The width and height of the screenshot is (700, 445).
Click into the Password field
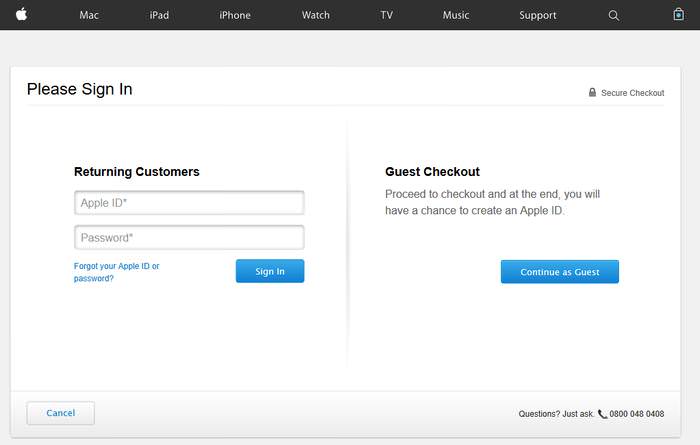pyautogui.click(x=189, y=237)
